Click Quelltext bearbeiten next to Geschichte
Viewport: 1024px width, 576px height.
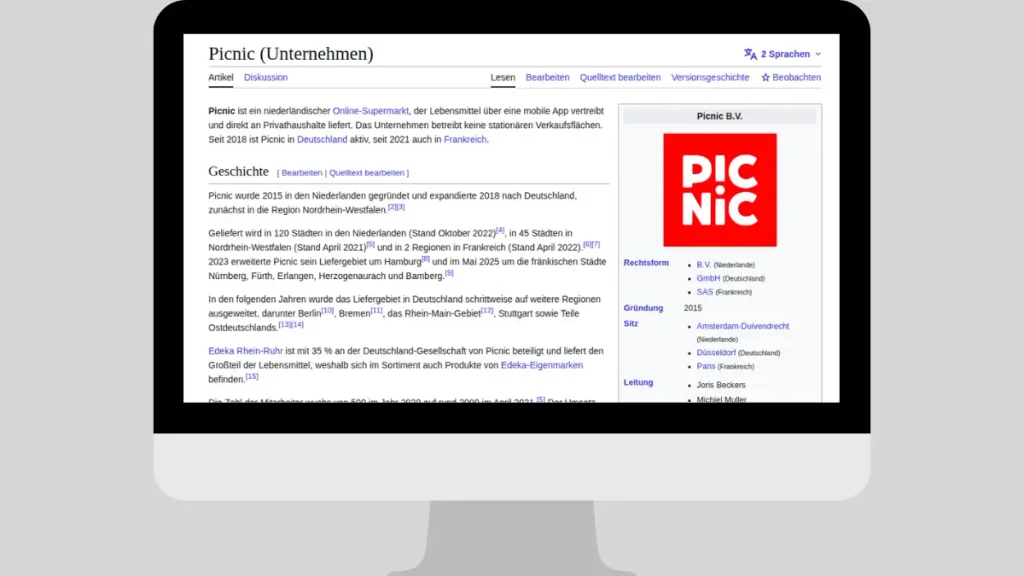point(366,173)
